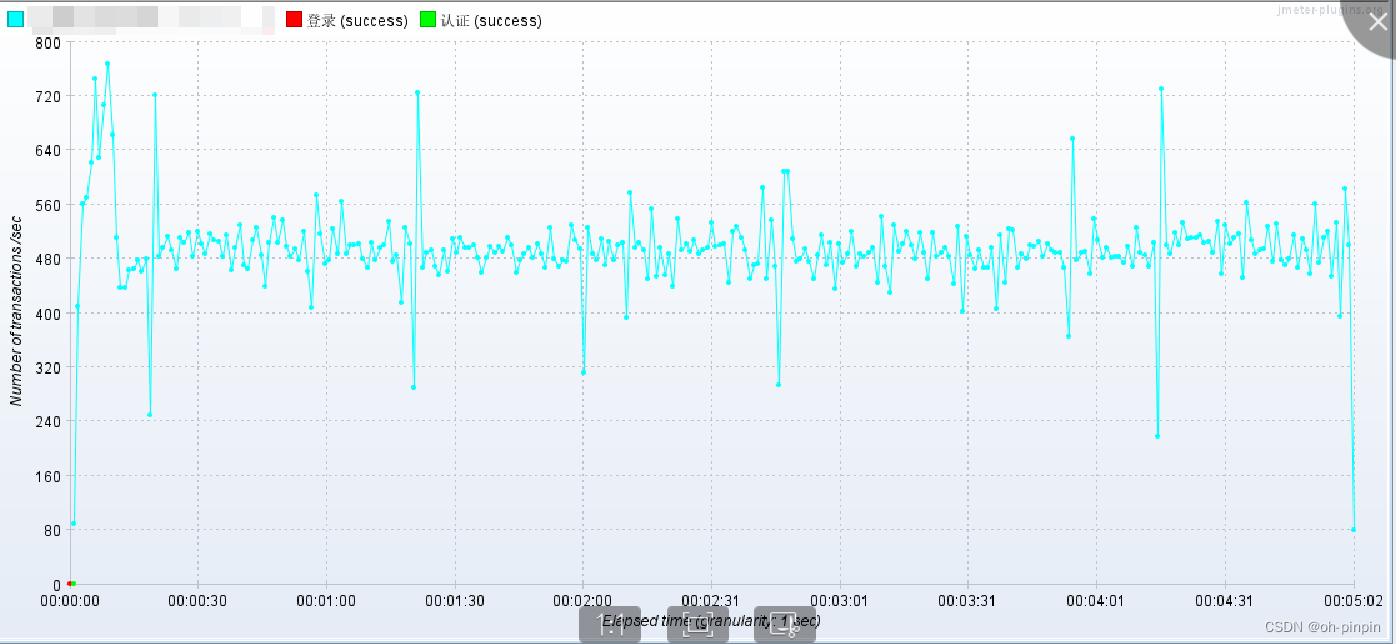This screenshot has width=1396, height=644.
Task: Click the 00:01:00 time axis label
Action: pyautogui.click(x=326, y=600)
